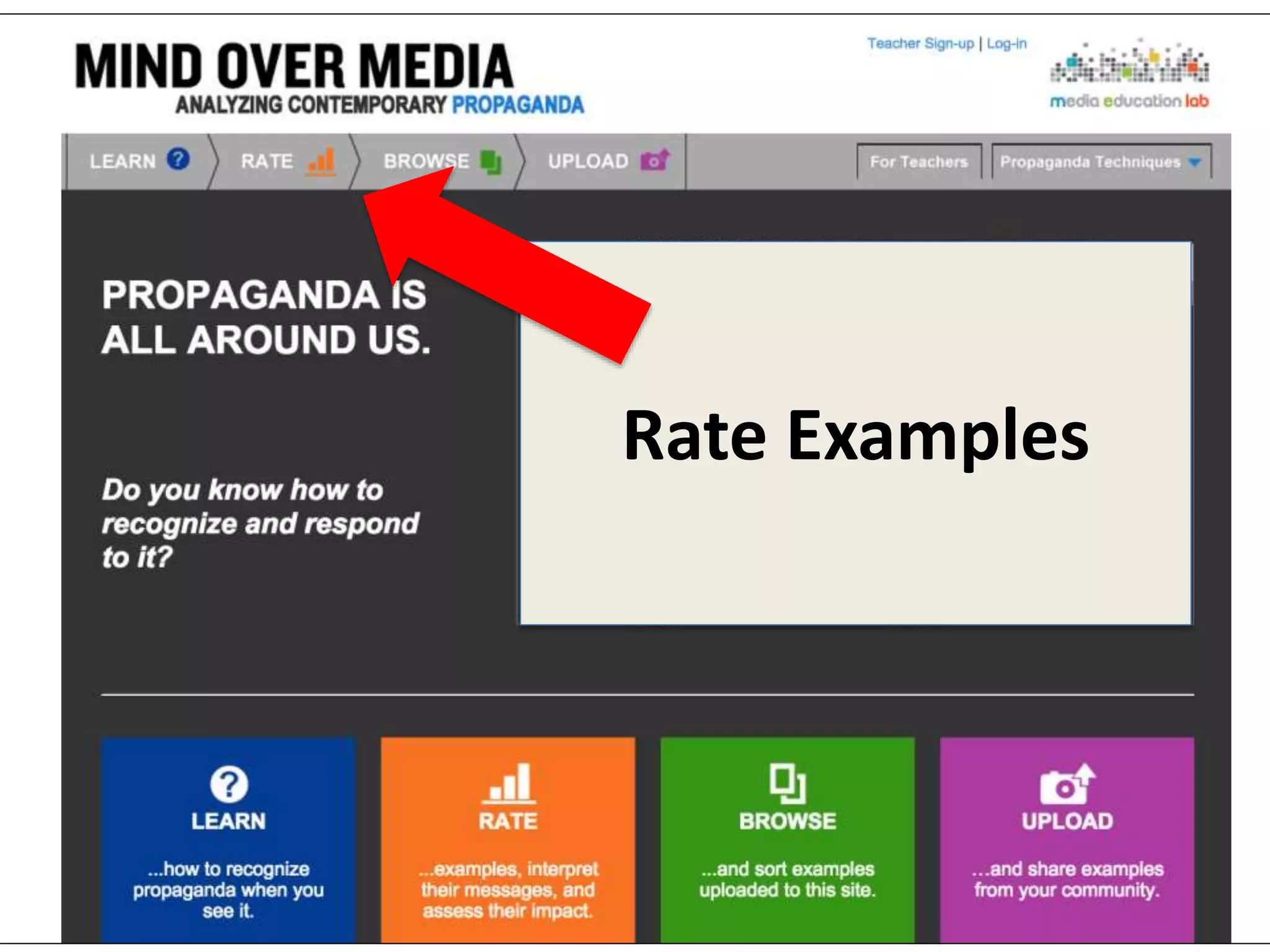Select the blue LEARN tile heading

pyautogui.click(x=228, y=821)
